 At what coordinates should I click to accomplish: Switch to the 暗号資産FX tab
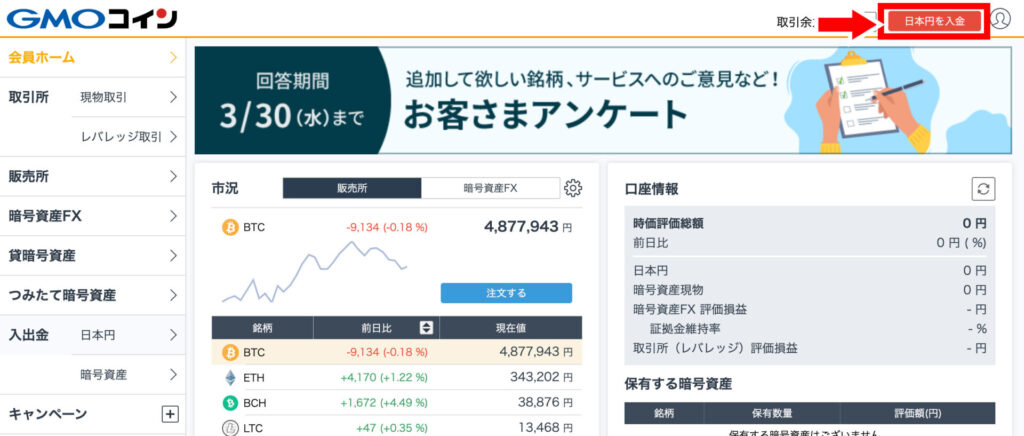(490, 188)
